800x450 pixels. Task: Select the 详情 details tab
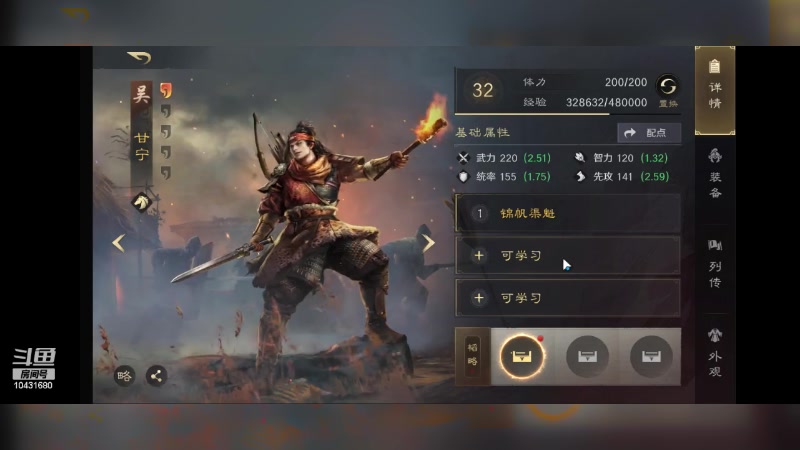click(715, 90)
